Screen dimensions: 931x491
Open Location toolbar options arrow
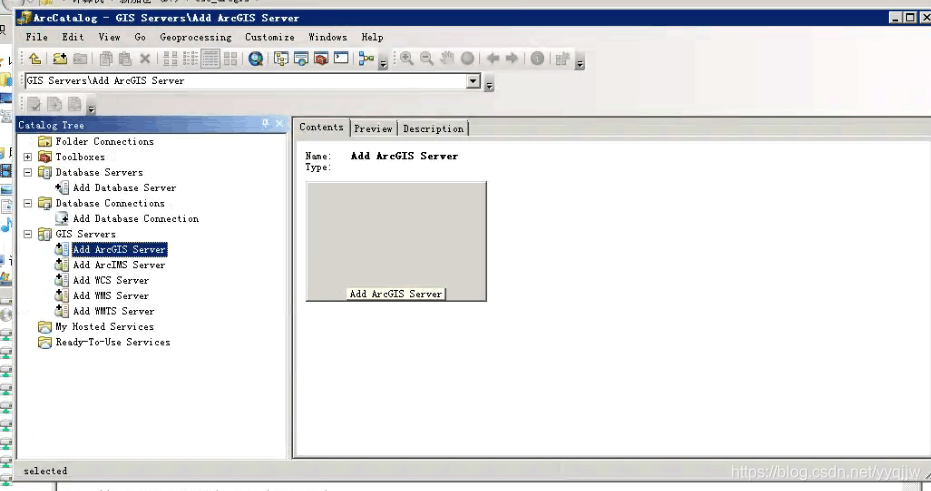(489, 85)
